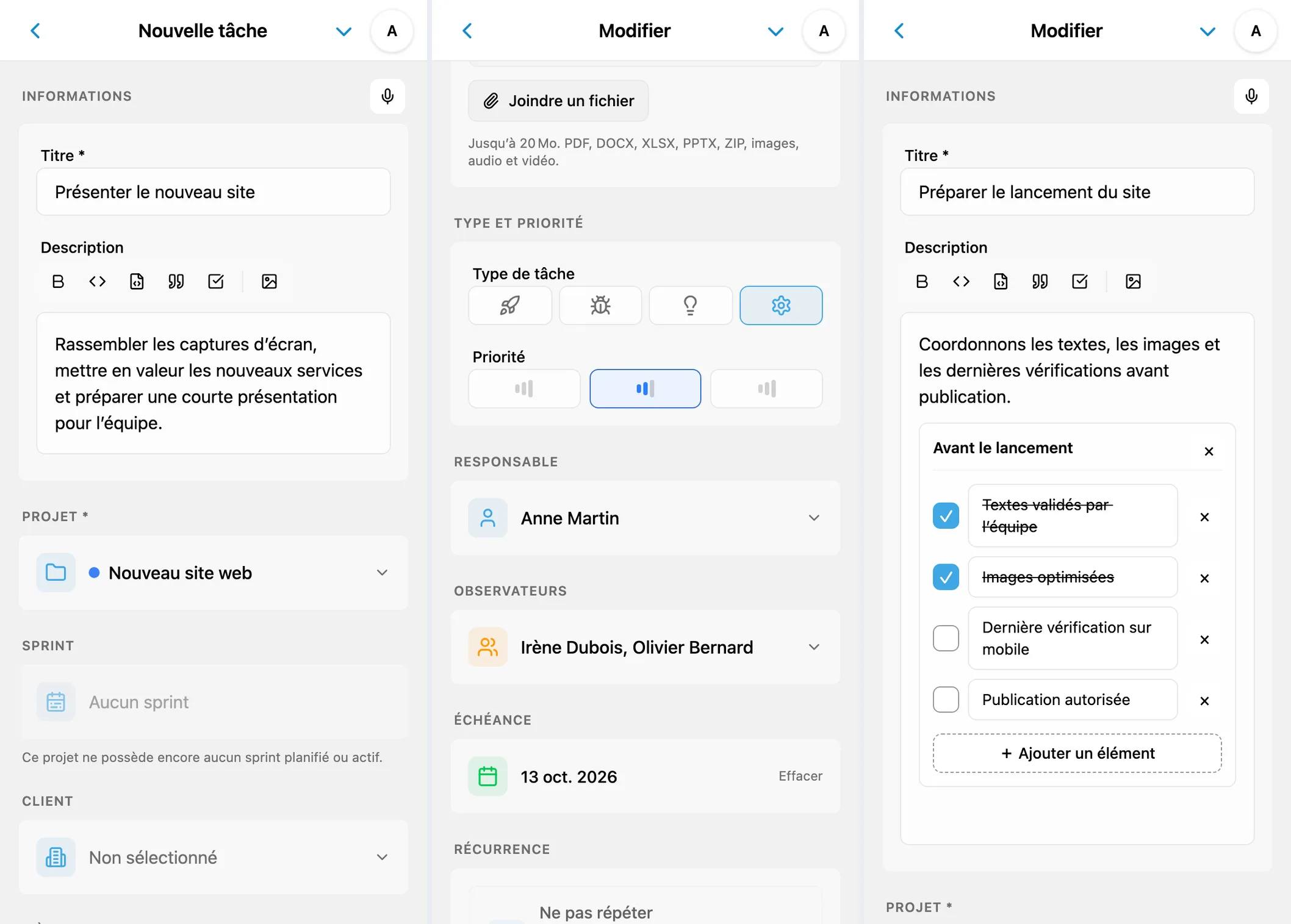
Task: Delete the 'Publication autorisée' checklist item
Action: 1204,701
